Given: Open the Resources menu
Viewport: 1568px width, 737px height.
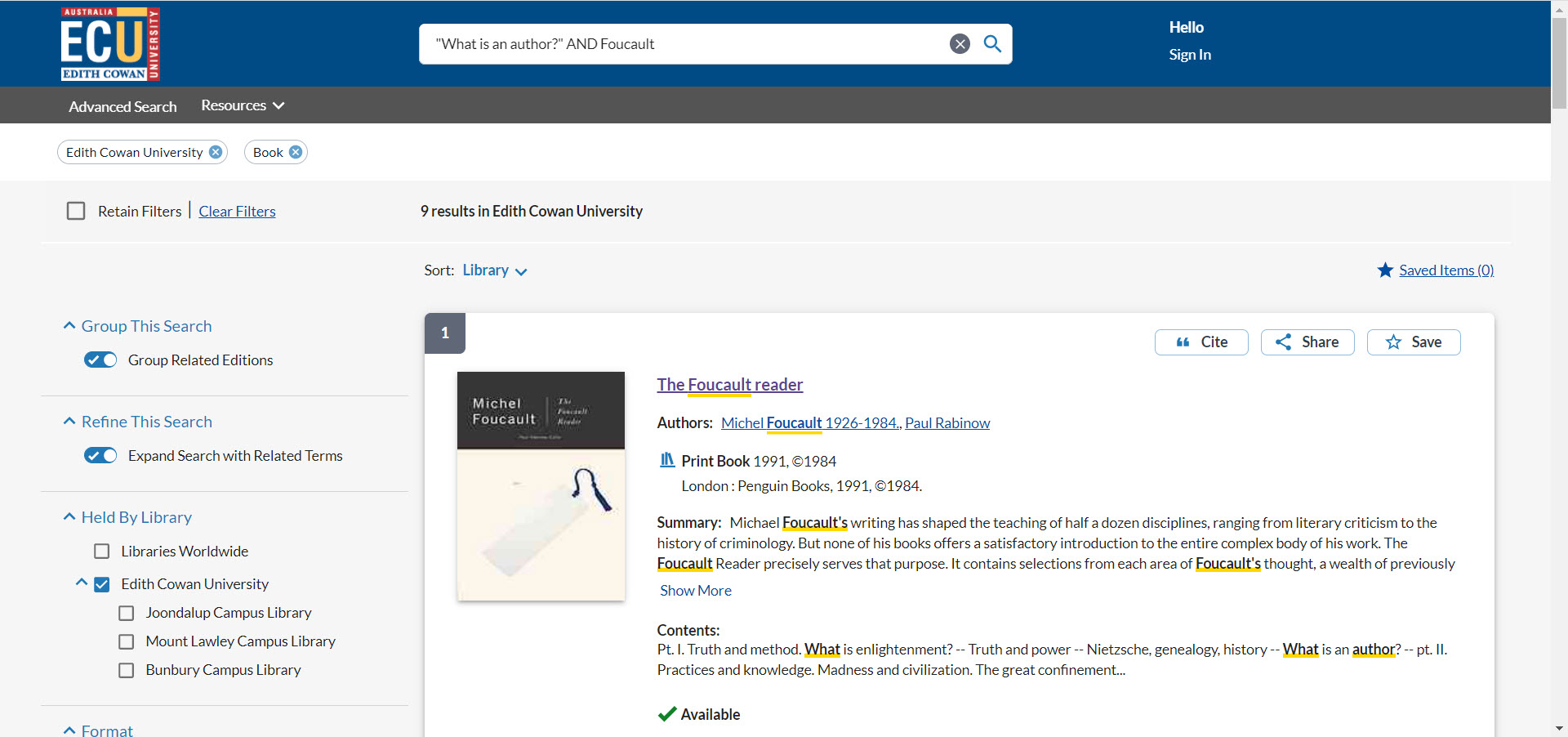Looking at the screenshot, I should [242, 105].
